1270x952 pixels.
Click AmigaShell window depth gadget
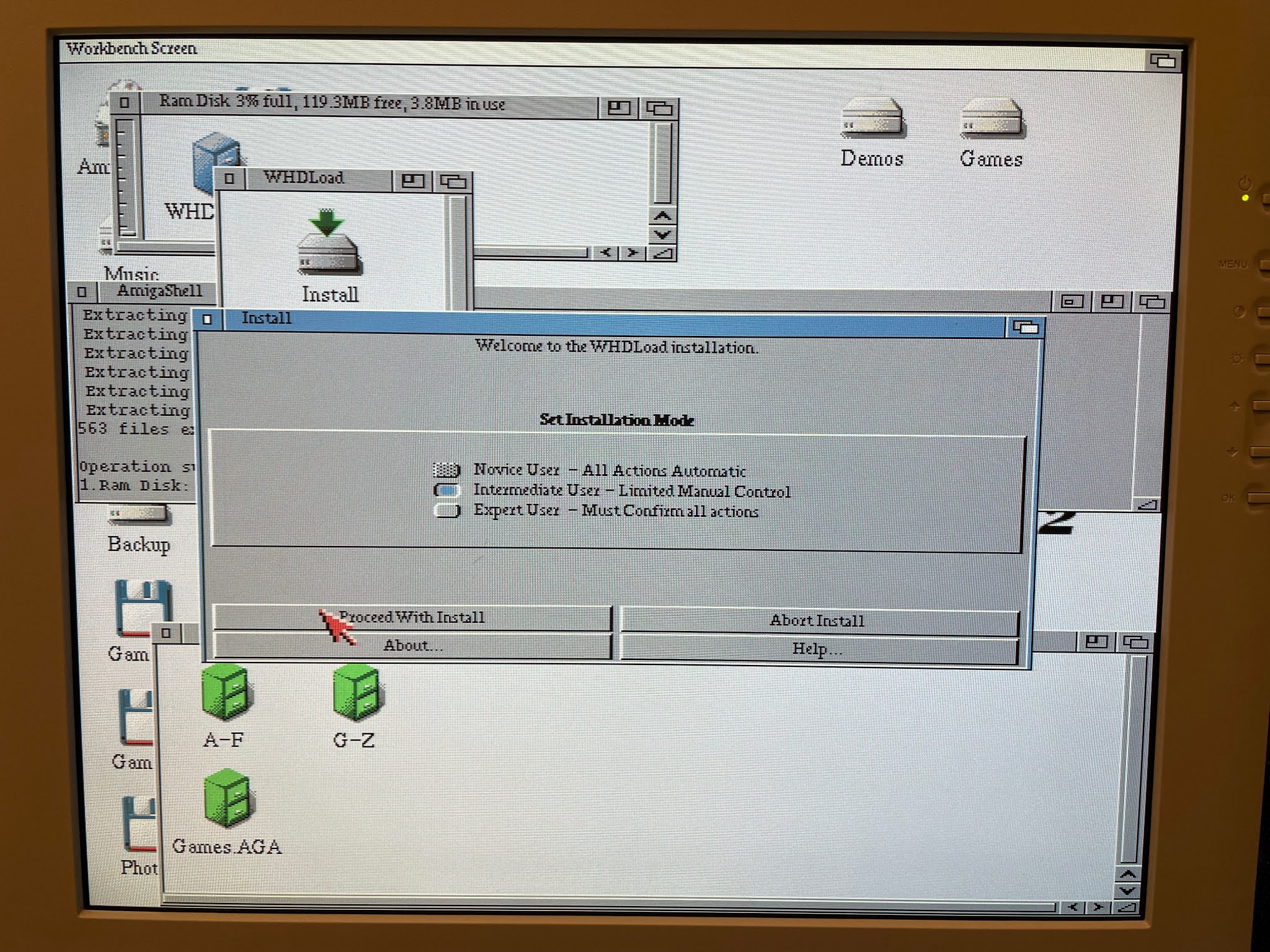click(1152, 302)
